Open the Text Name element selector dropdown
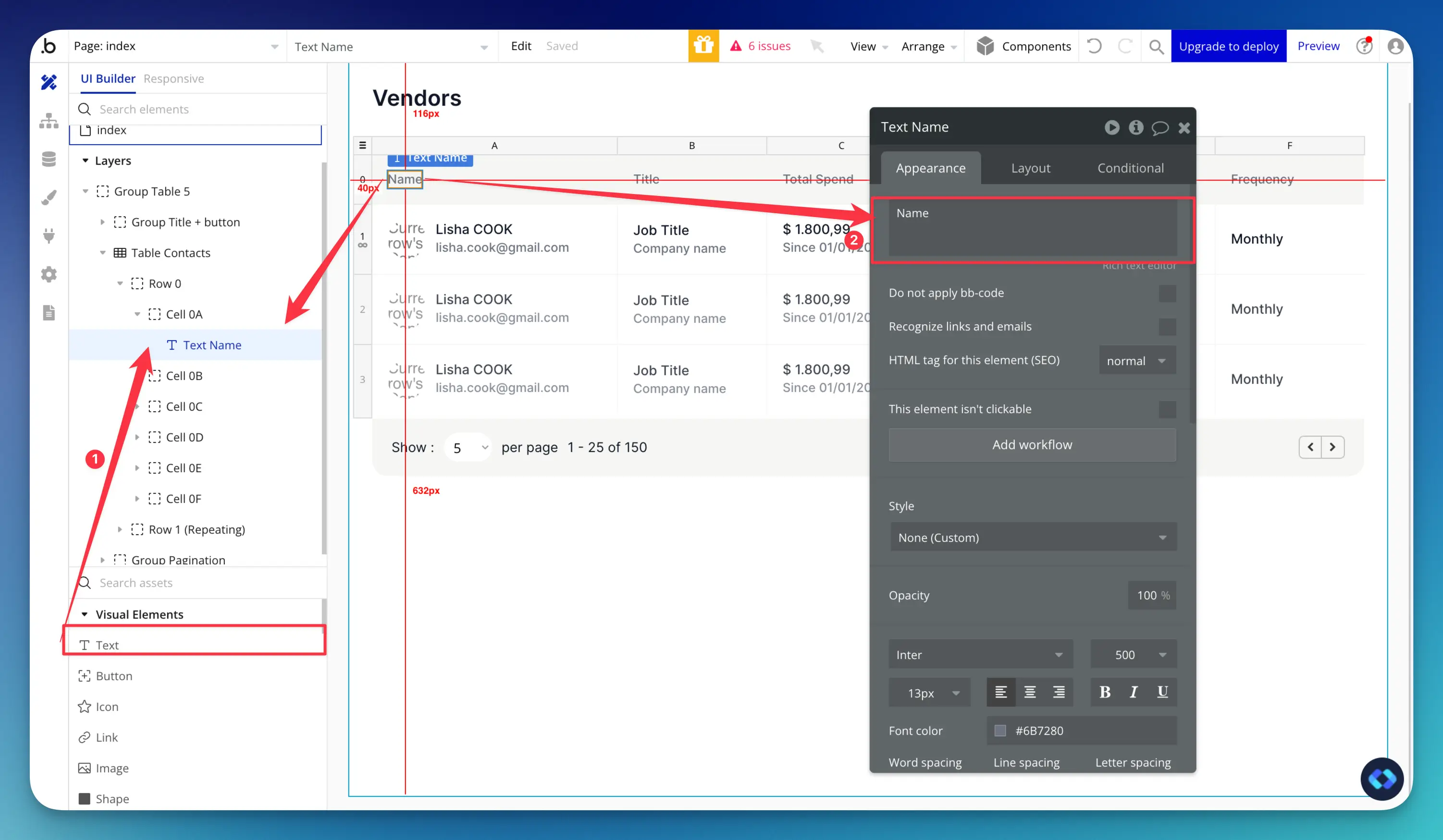1443x840 pixels. pos(392,47)
